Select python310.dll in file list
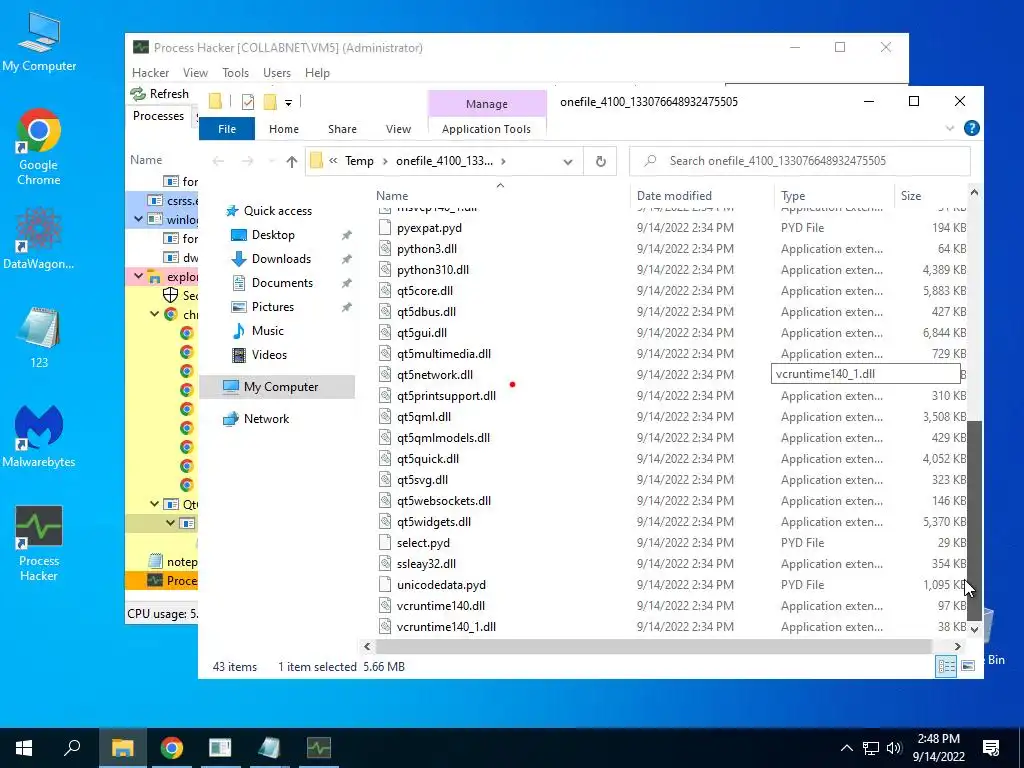Image resolution: width=1024 pixels, height=768 pixels. point(432,270)
